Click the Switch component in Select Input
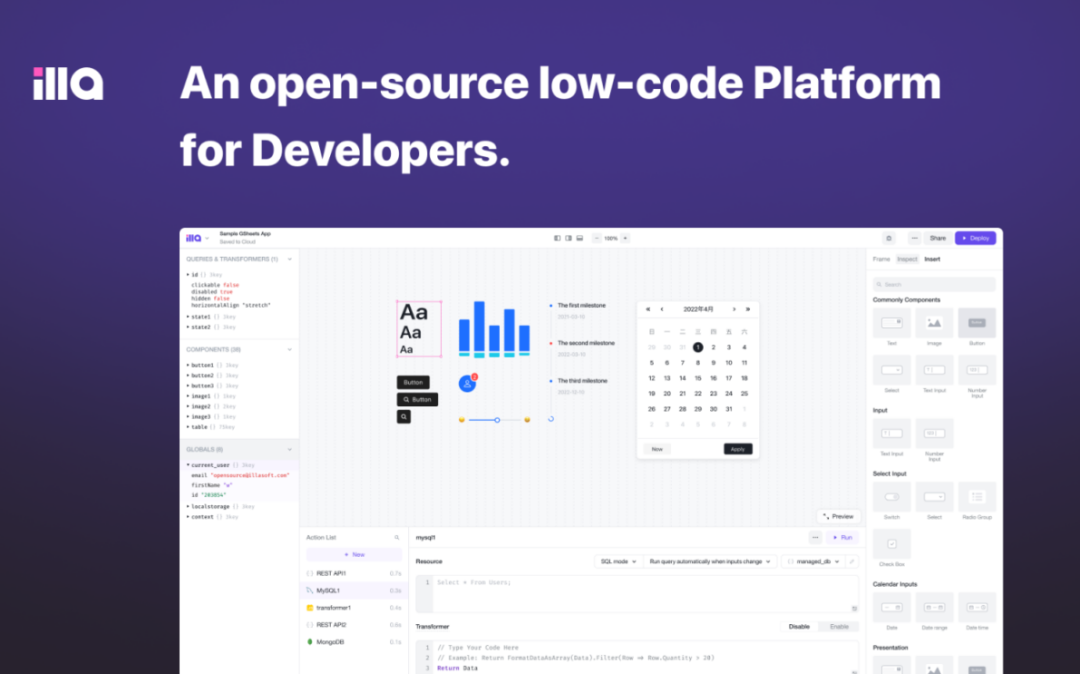The height and width of the screenshot is (674, 1080). [891, 497]
